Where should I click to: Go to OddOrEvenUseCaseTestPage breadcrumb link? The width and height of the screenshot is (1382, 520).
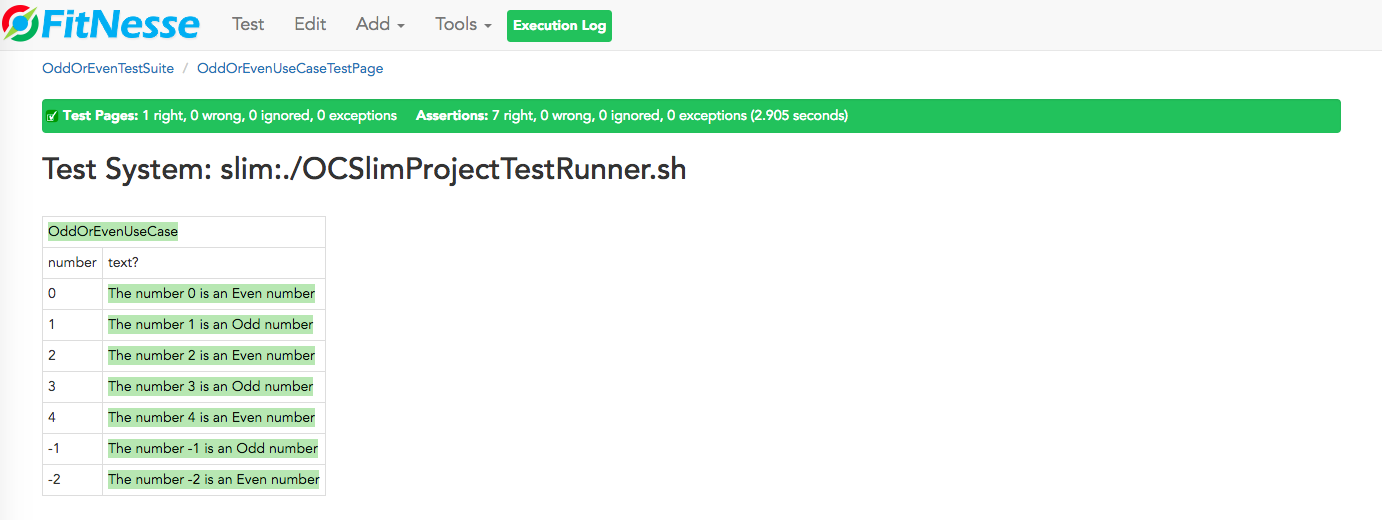[x=290, y=69]
